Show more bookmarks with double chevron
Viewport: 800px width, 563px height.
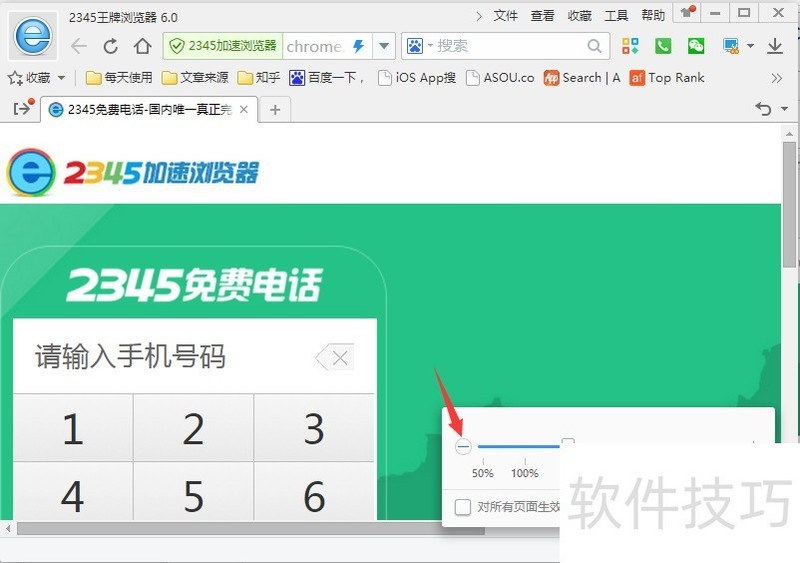coord(777,78)
